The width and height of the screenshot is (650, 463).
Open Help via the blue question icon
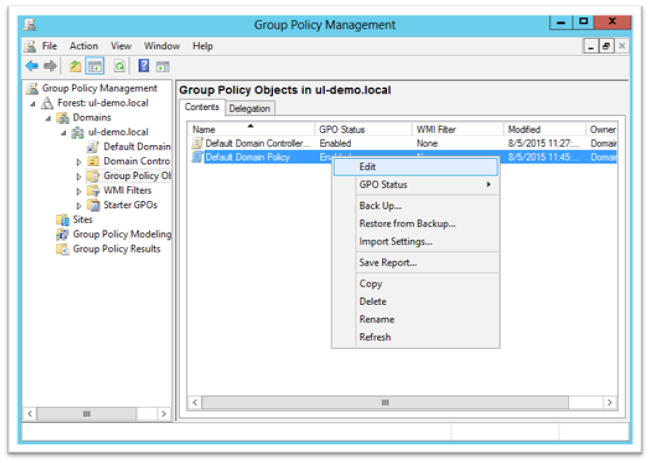pos(144,66)
